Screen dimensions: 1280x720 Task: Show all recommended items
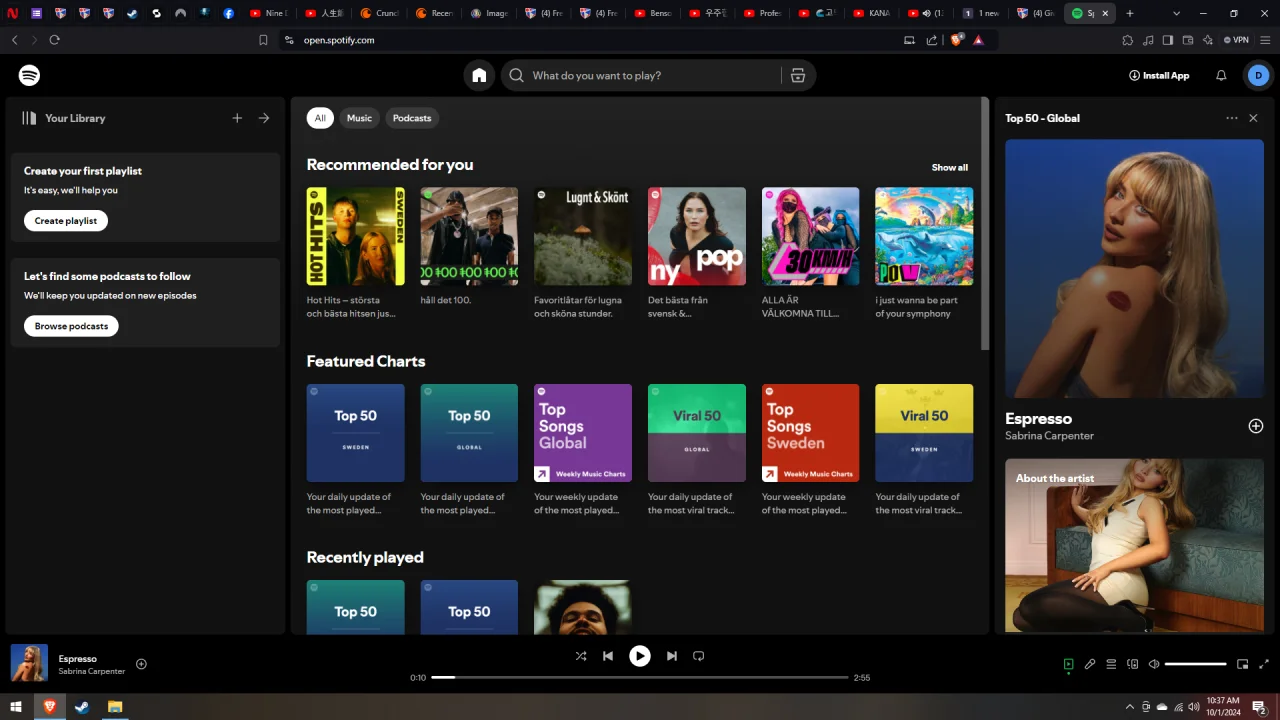pos(950,167)
